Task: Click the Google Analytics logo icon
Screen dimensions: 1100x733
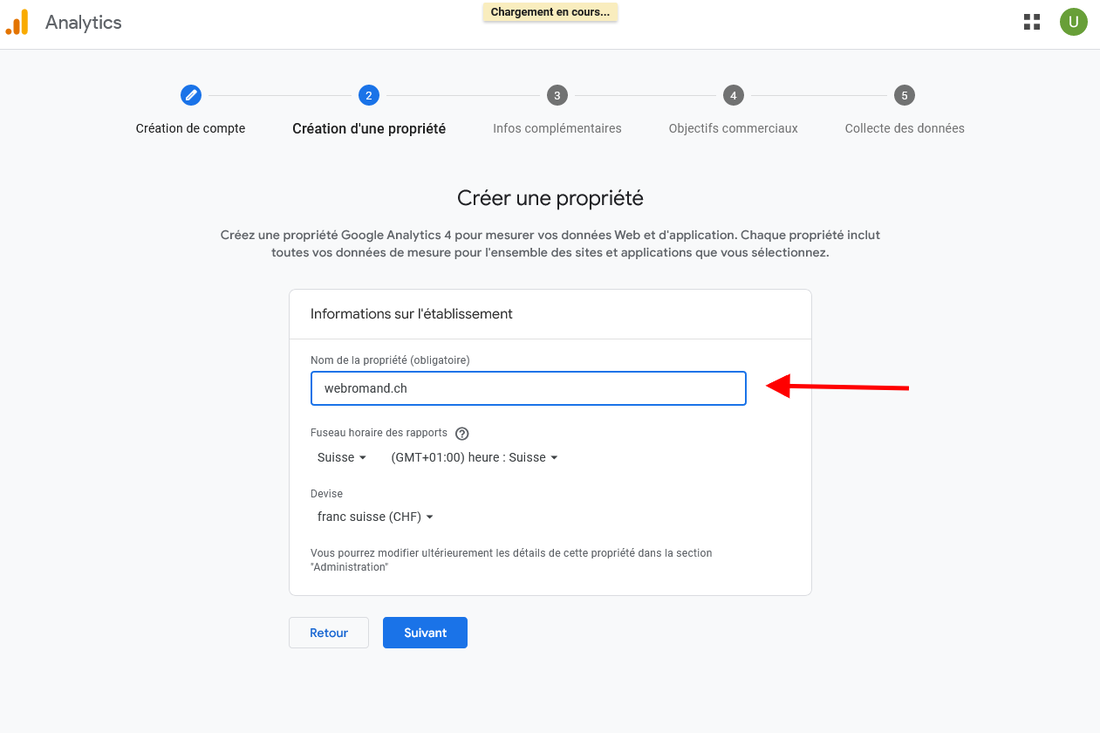Action: pyautogui.click(x=17, y=22)
